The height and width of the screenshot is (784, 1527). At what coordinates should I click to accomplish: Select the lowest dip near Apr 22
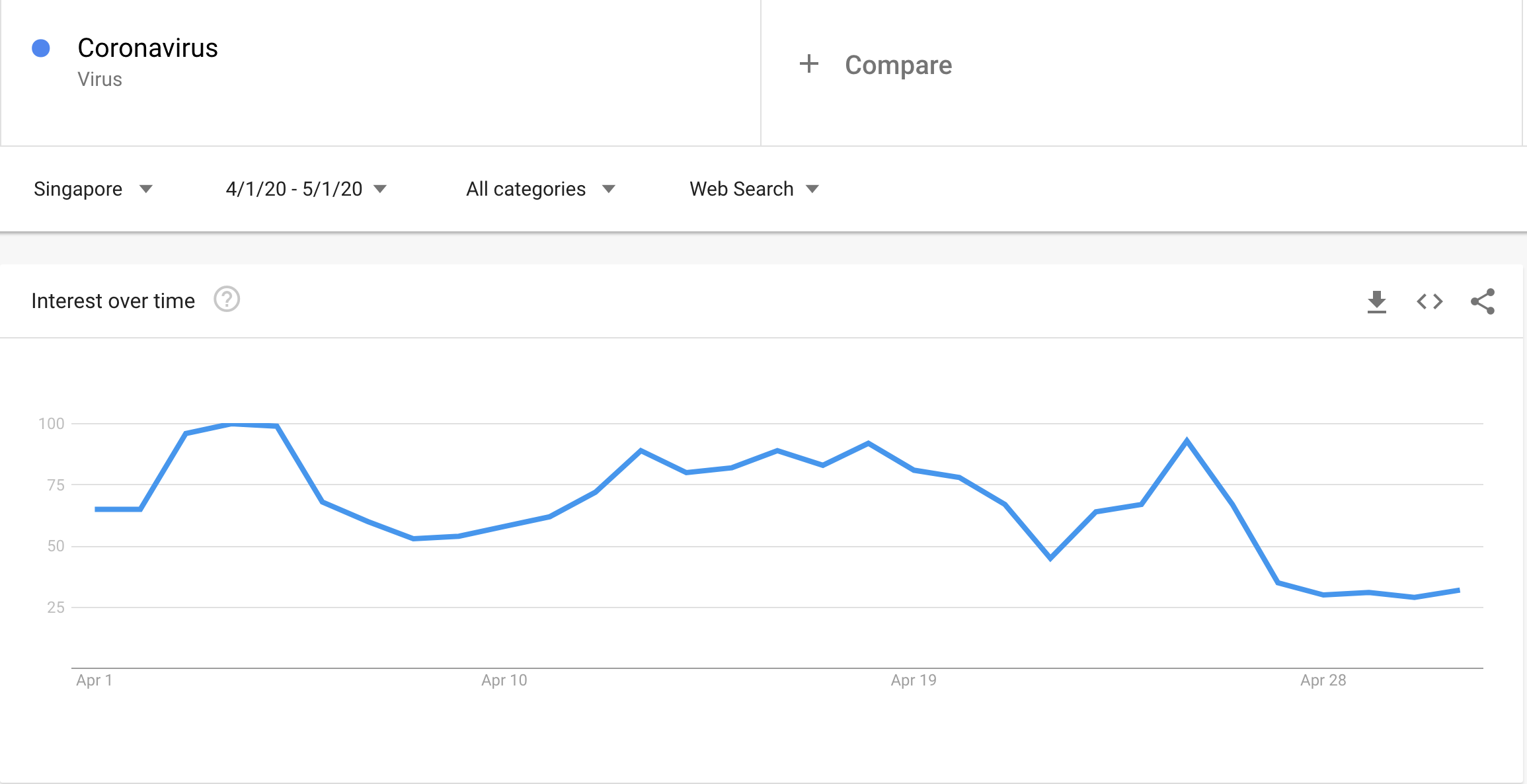(x=1050, y=559)
